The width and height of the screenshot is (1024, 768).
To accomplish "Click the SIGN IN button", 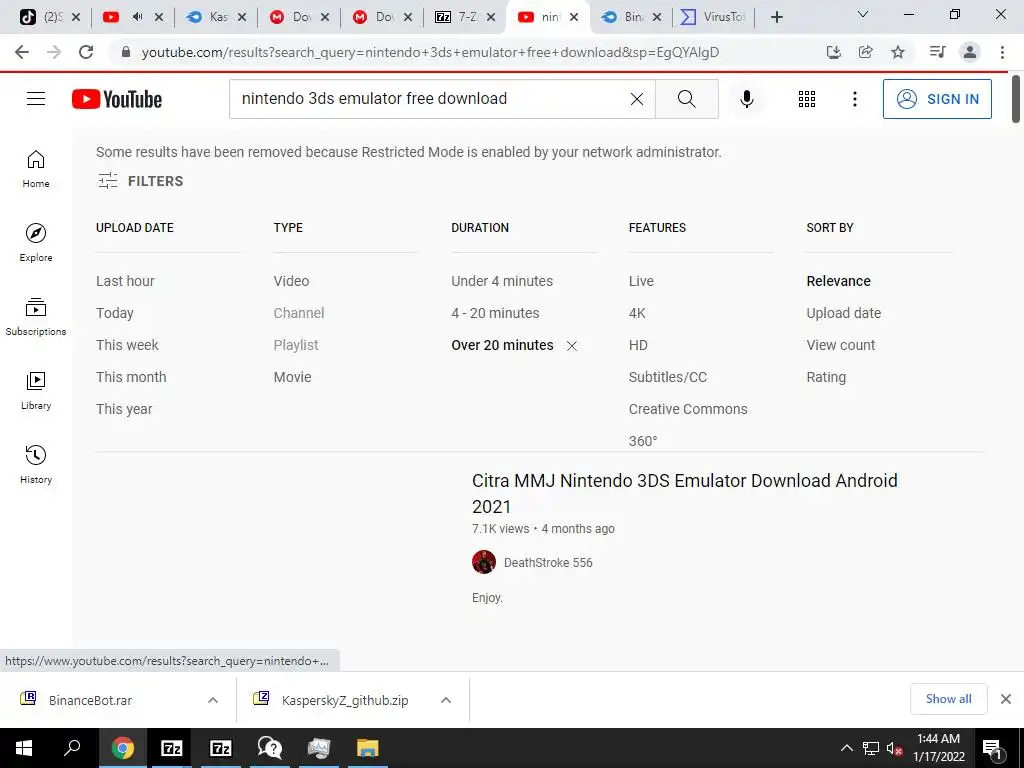I will coord(937,99).
